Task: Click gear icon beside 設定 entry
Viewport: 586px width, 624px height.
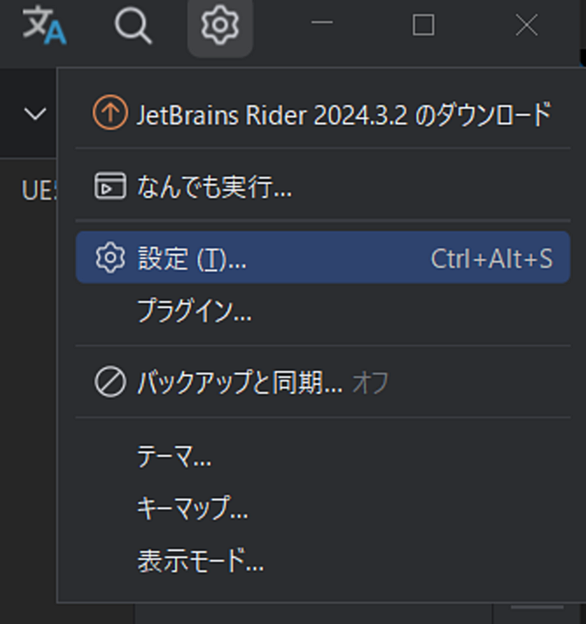Action: click(x=110, y=257)
